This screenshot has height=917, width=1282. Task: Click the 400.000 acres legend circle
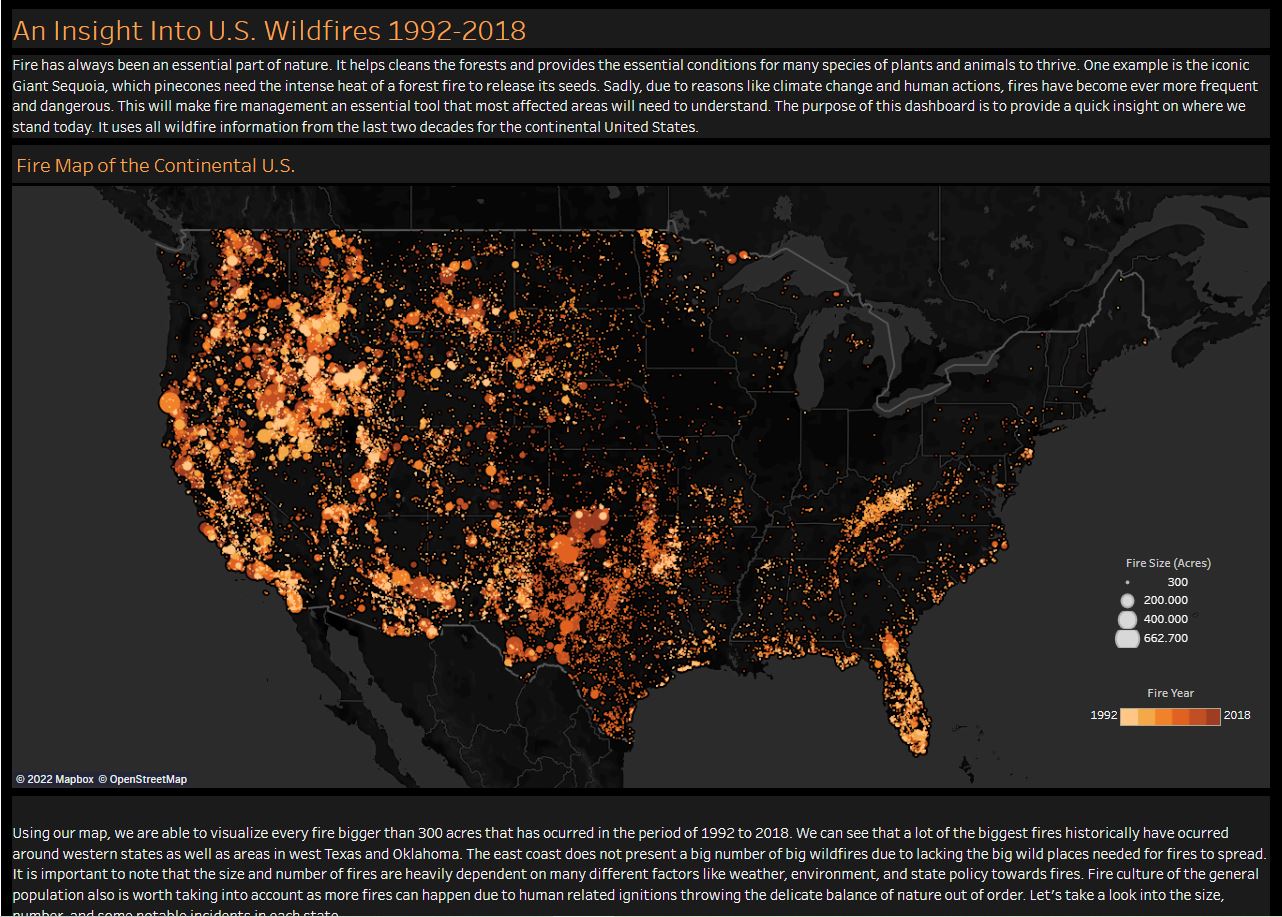click(1127, 619)
